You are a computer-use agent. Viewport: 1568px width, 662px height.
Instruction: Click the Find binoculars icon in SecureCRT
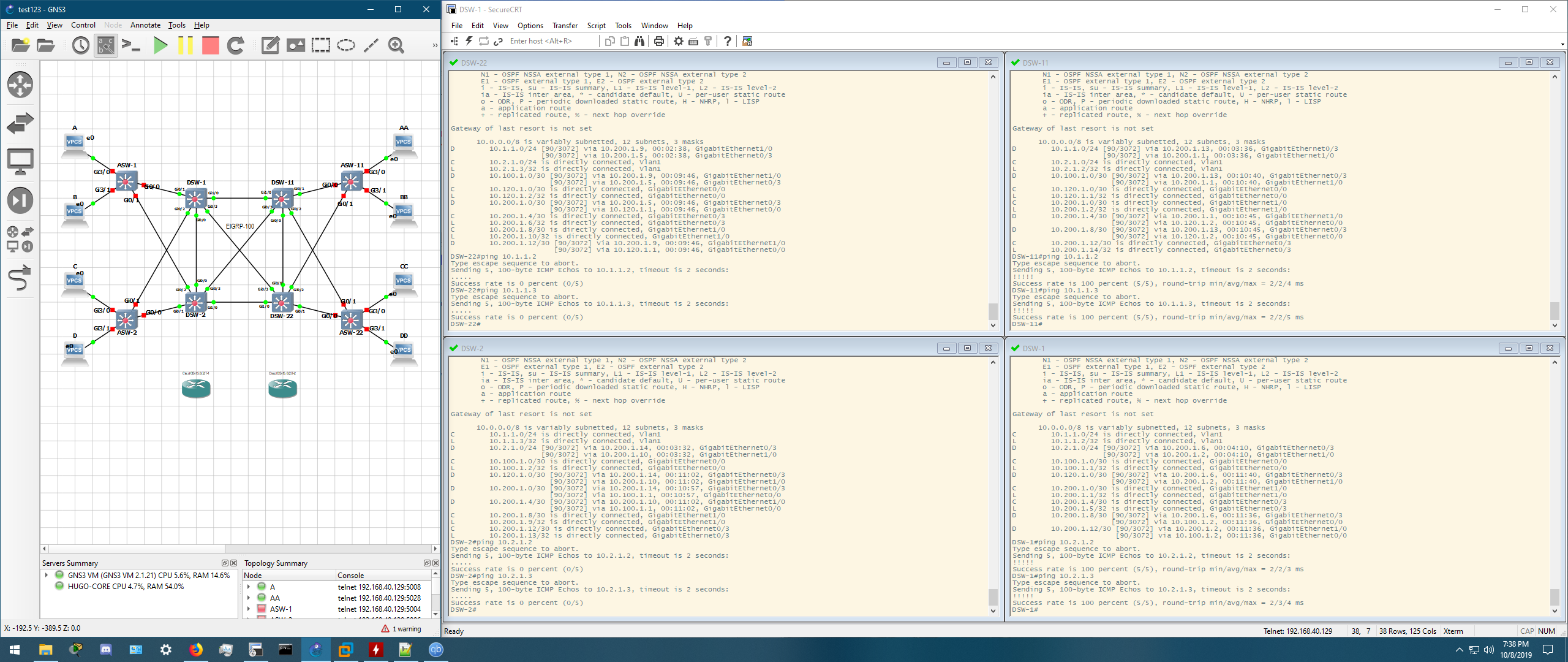pyautogui.click(x=639, y=41)
